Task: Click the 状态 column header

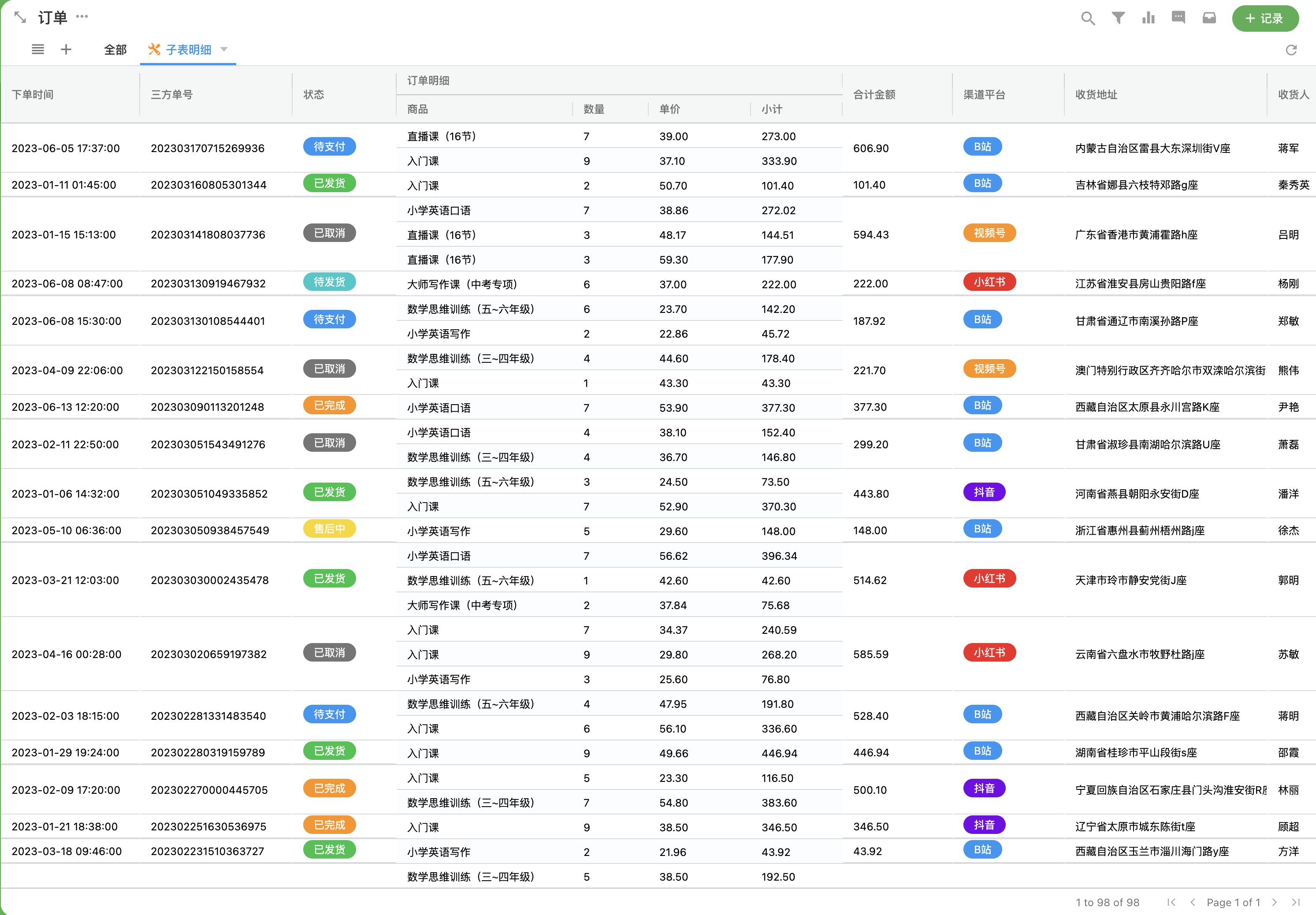Action: [x=313, y=95]
